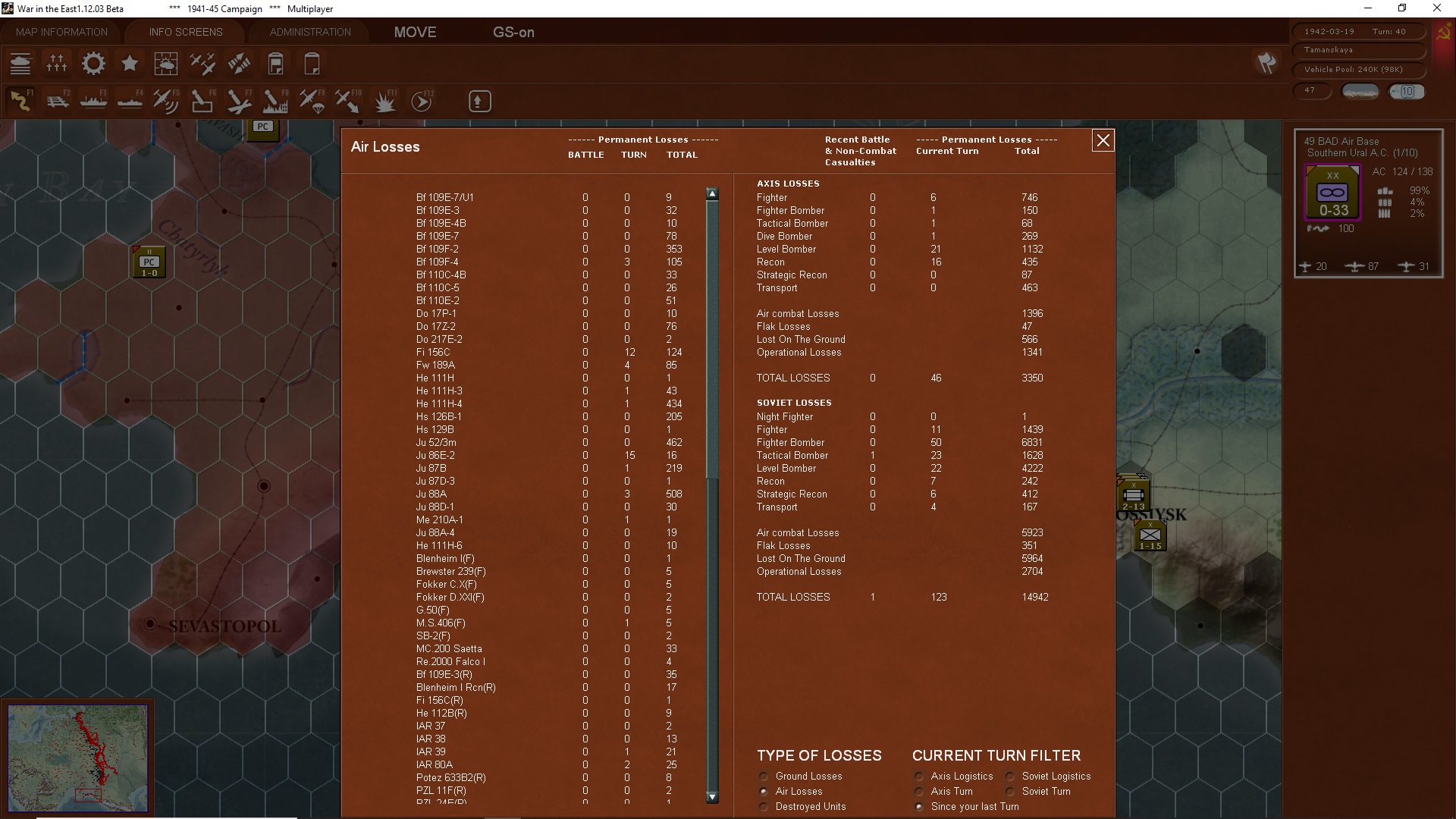The width and height of the screenshot is (1456, 819).
Task: Select the F3 naval transport icon
Action: click(93, 101)
